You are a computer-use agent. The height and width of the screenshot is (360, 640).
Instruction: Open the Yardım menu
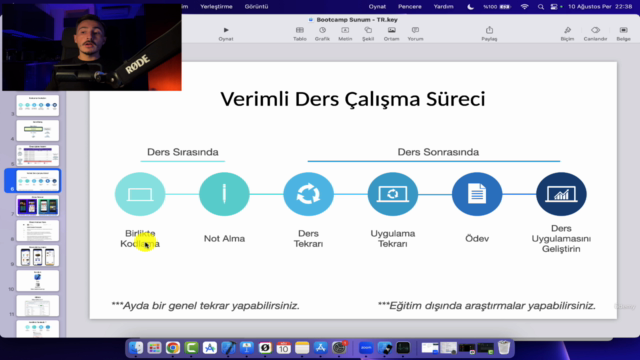coord(443,7)
